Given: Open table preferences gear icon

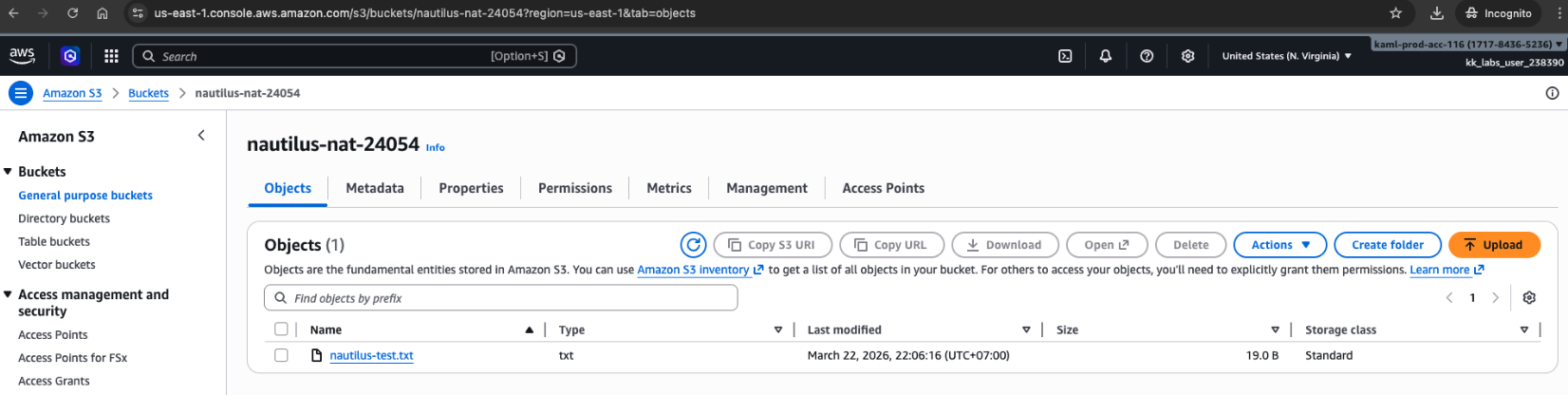Looking at the screenshot, I should point(1529,298).
